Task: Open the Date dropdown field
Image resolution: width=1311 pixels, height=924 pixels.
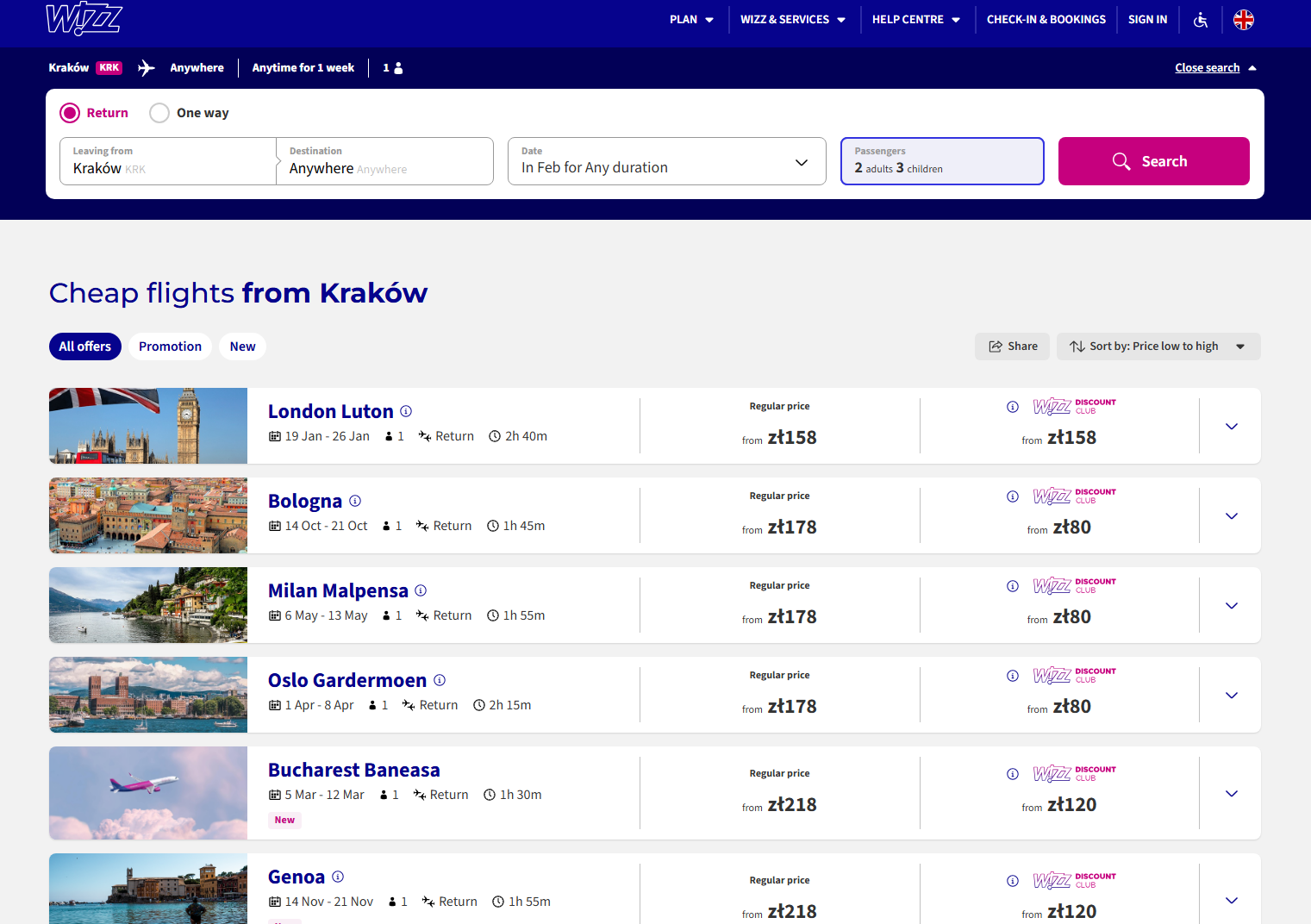Action: click(x=667, y=161)
